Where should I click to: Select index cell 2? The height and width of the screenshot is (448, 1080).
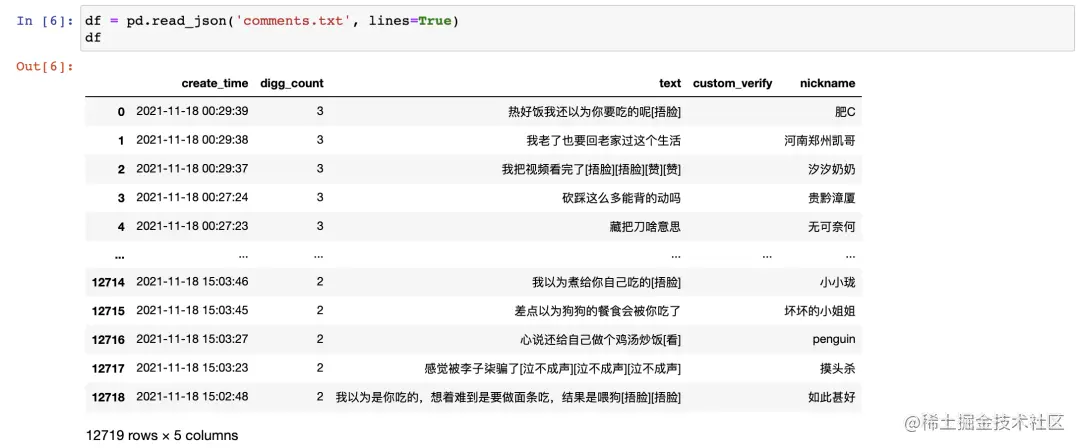(x=121, y=170)
